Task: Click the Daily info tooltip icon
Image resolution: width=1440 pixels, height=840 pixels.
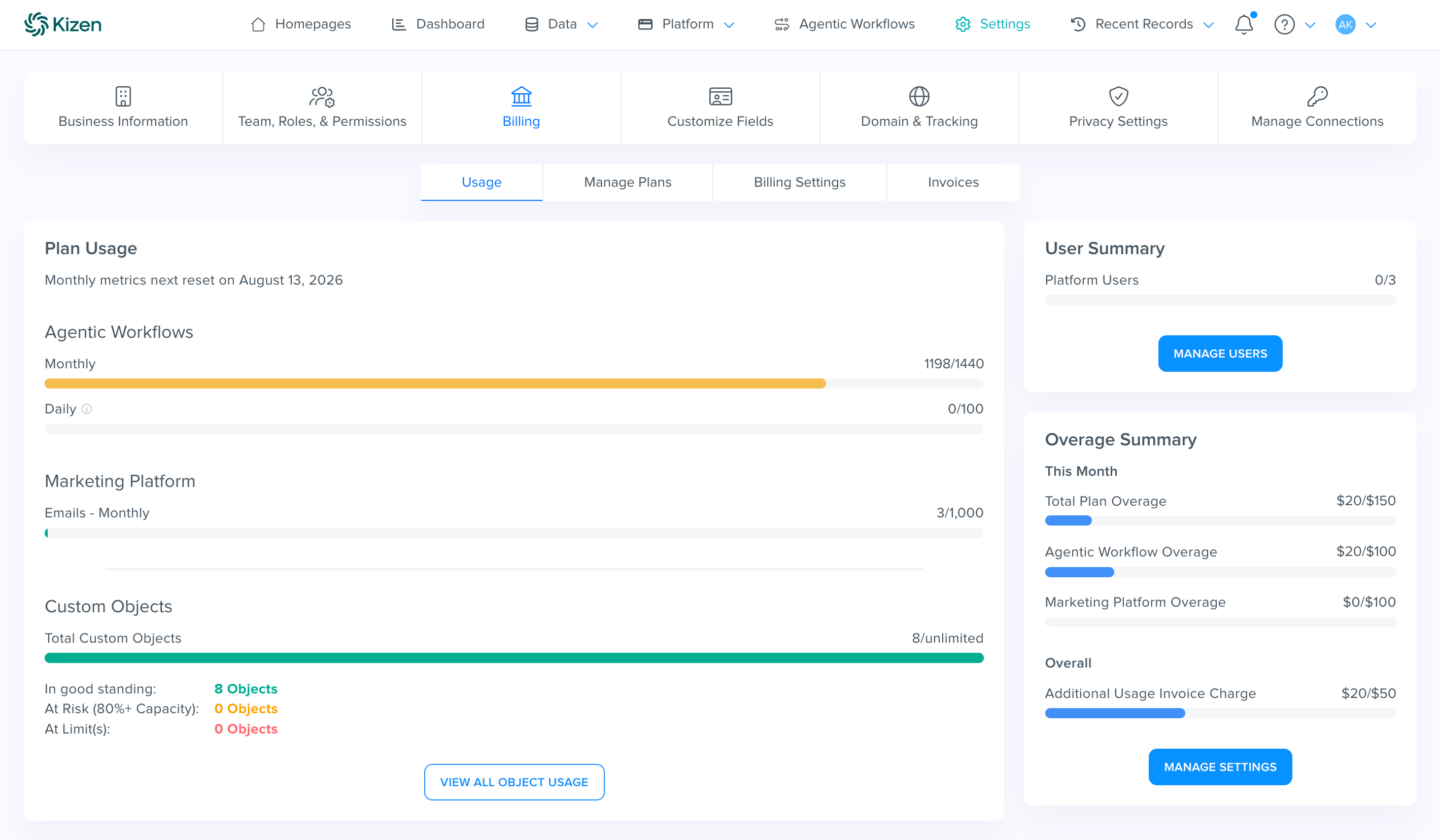Action: [x=87, y=408]
